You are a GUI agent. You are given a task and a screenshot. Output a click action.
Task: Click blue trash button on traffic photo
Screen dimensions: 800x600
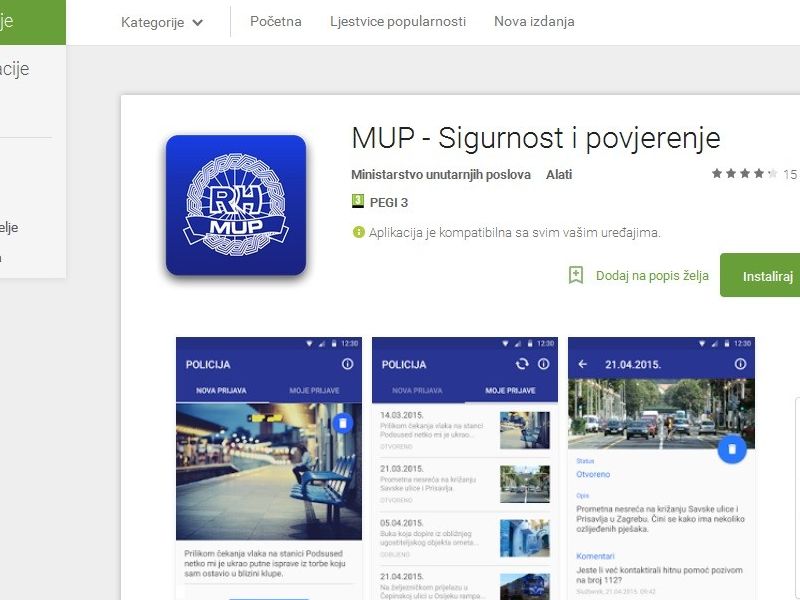click(732, 449)
